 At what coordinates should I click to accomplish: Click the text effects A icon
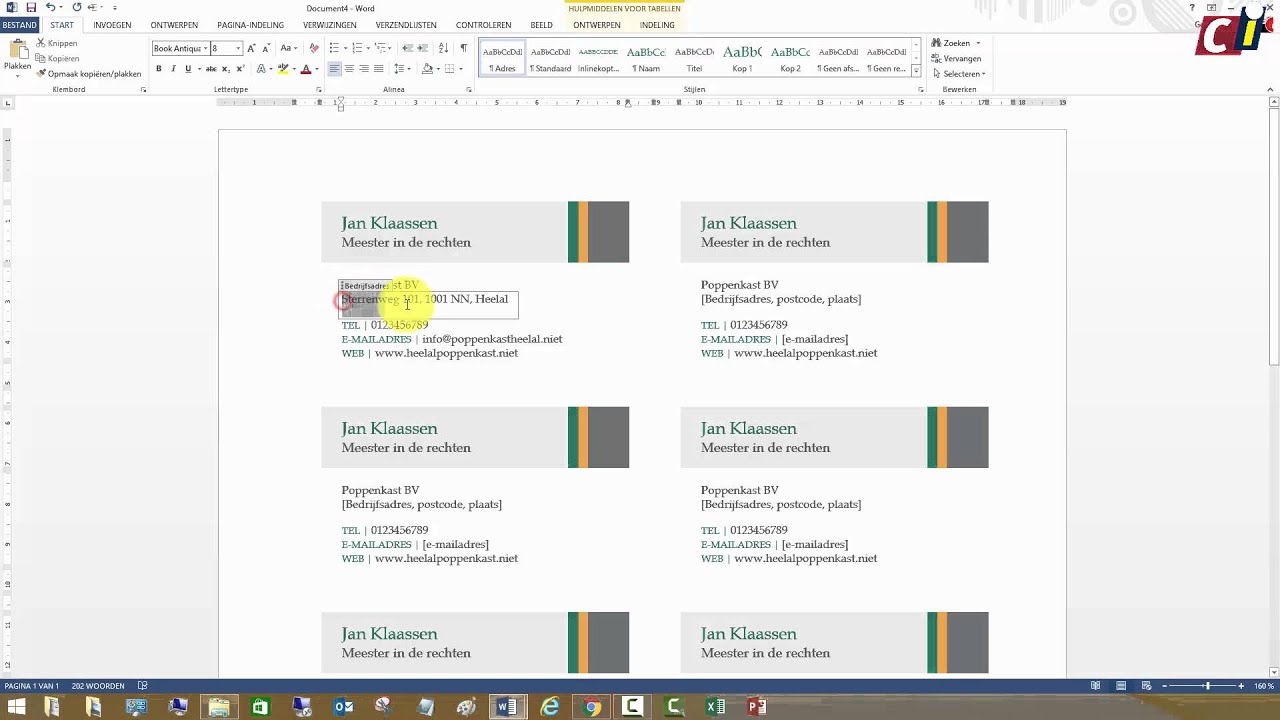coord(261,69)
